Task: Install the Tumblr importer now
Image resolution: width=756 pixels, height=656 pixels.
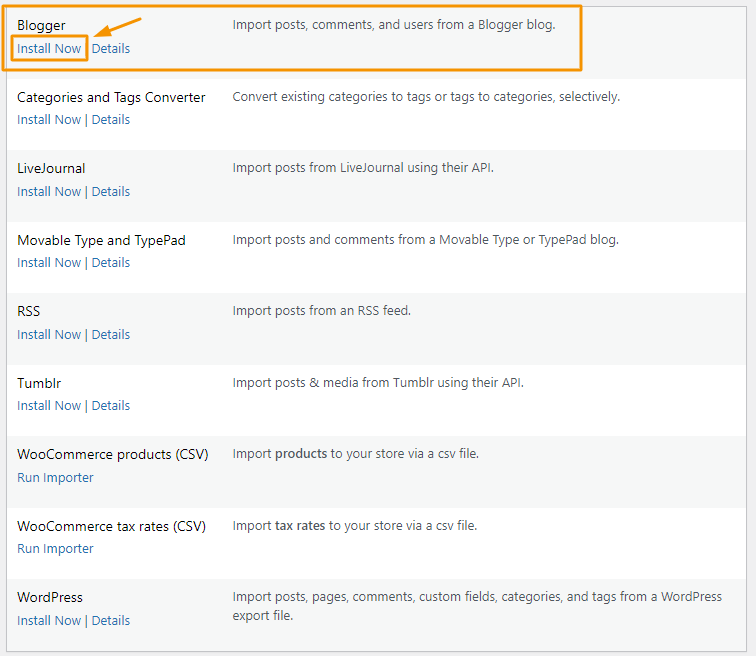Action: 49,406
